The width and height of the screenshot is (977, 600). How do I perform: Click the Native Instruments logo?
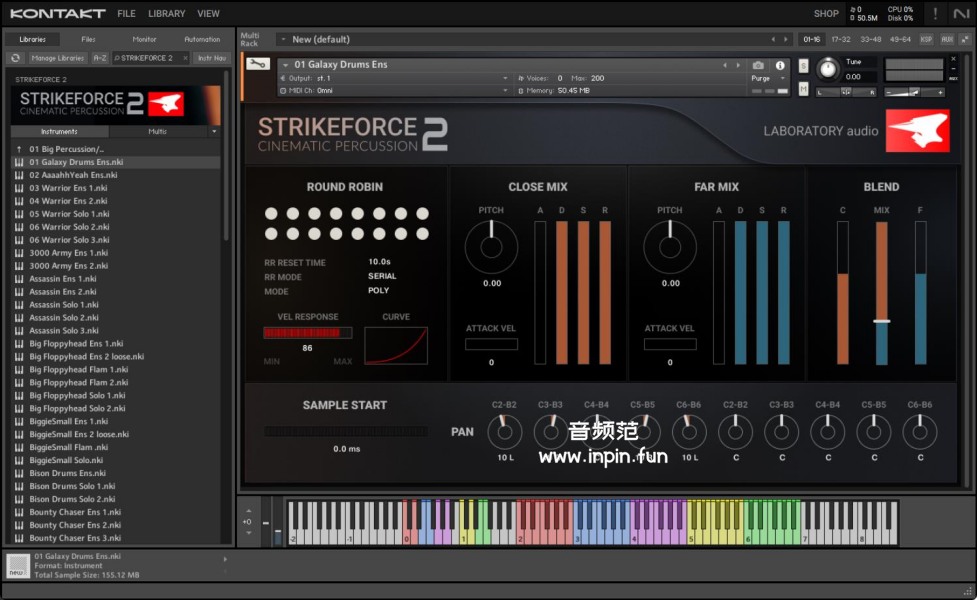962,14
